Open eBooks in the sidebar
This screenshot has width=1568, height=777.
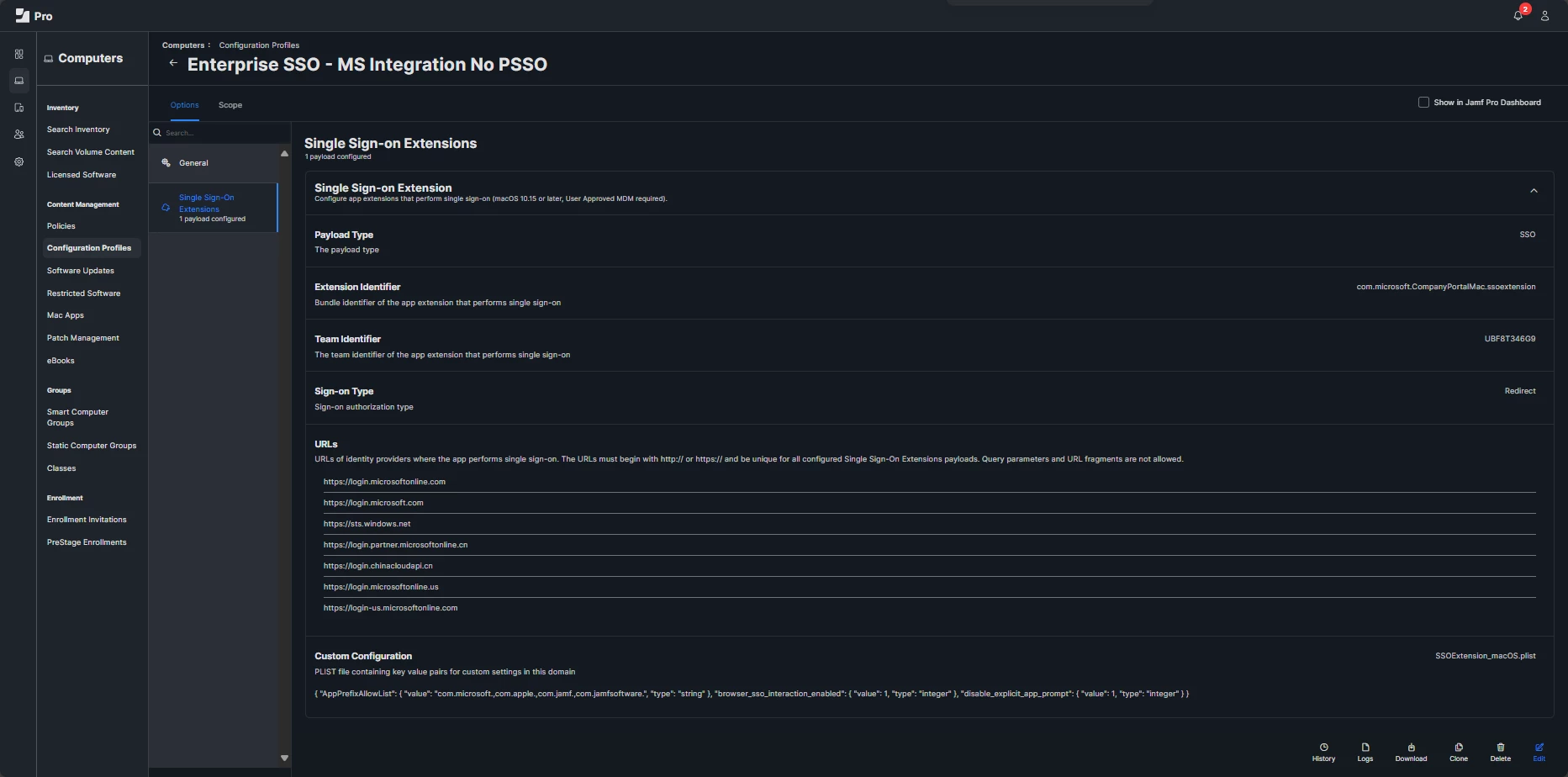pos(61,361)
